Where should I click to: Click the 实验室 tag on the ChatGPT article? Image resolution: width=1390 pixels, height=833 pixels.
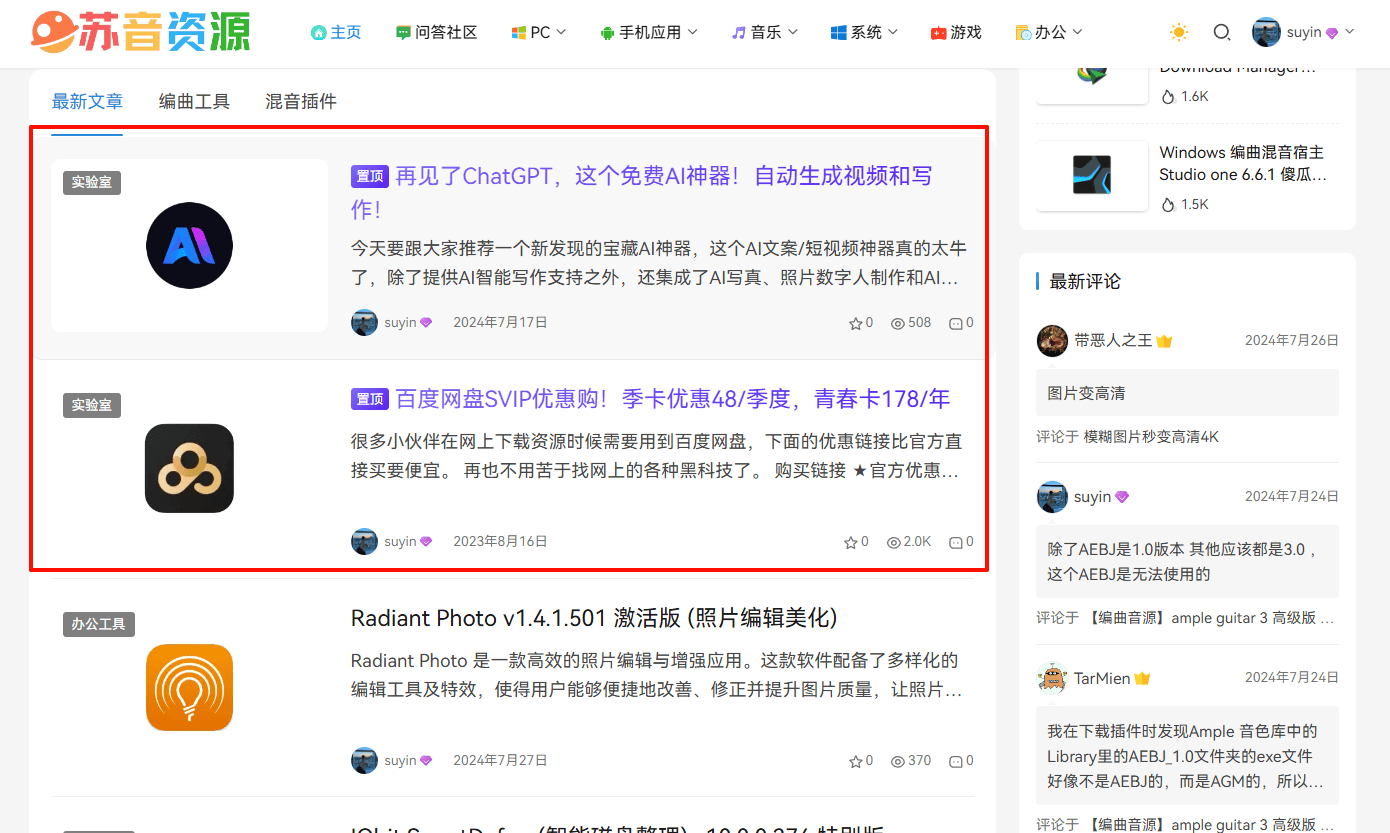point(92,183)
